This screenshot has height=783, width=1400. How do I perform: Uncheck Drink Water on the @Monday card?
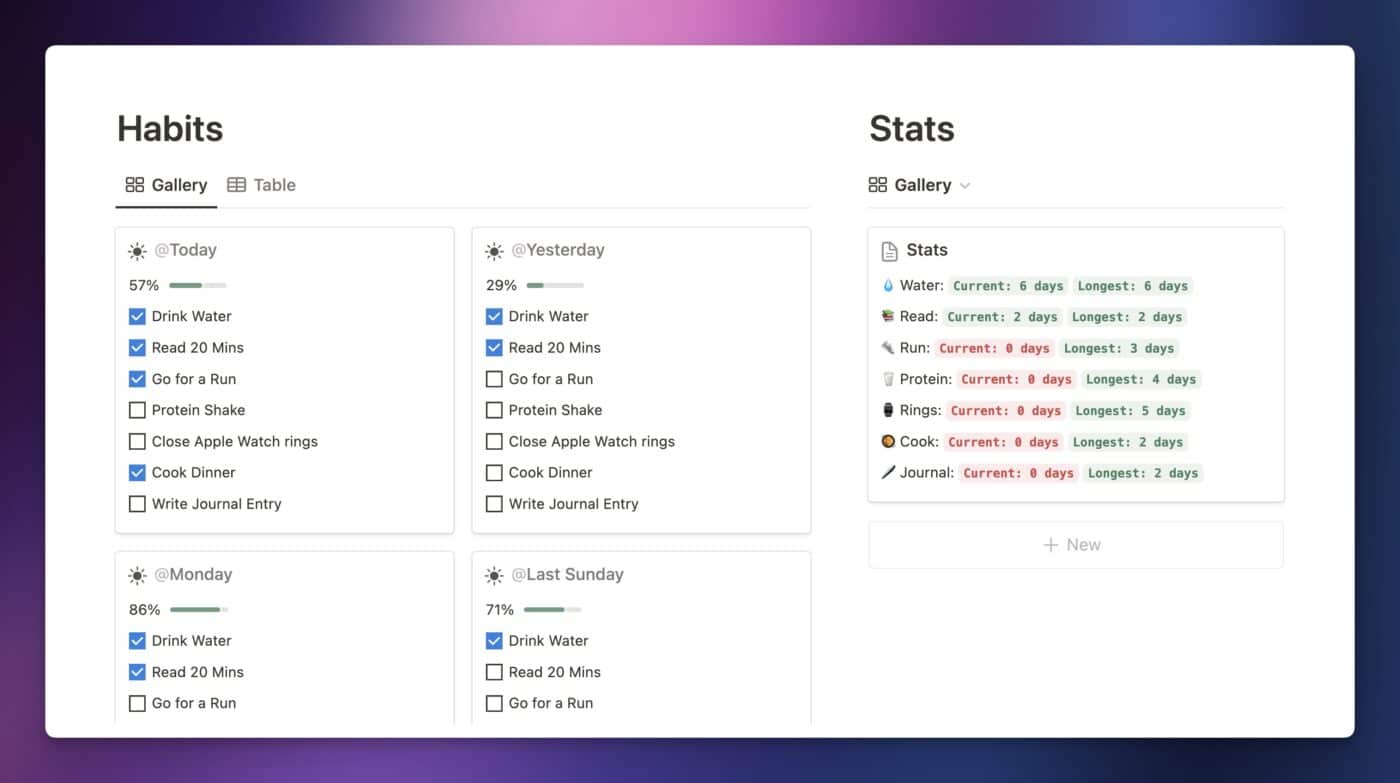click(x=137, y=641)
